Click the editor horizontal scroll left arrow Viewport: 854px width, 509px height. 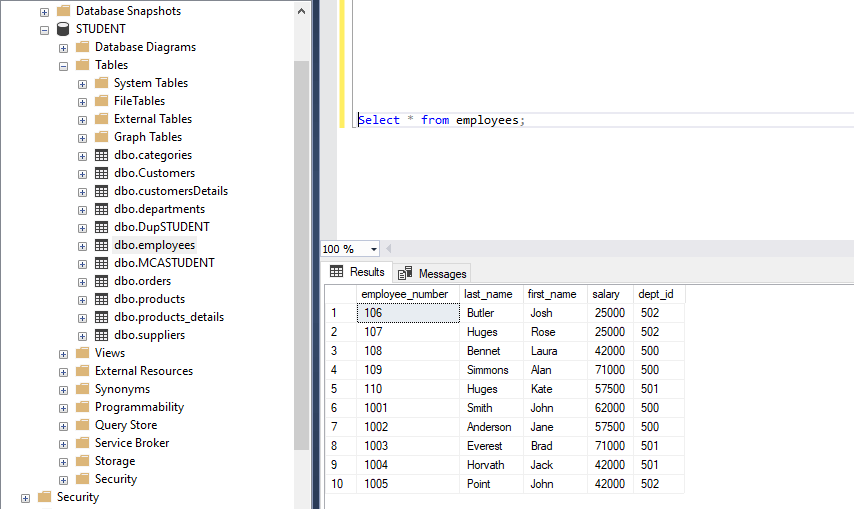click(388, 249)
